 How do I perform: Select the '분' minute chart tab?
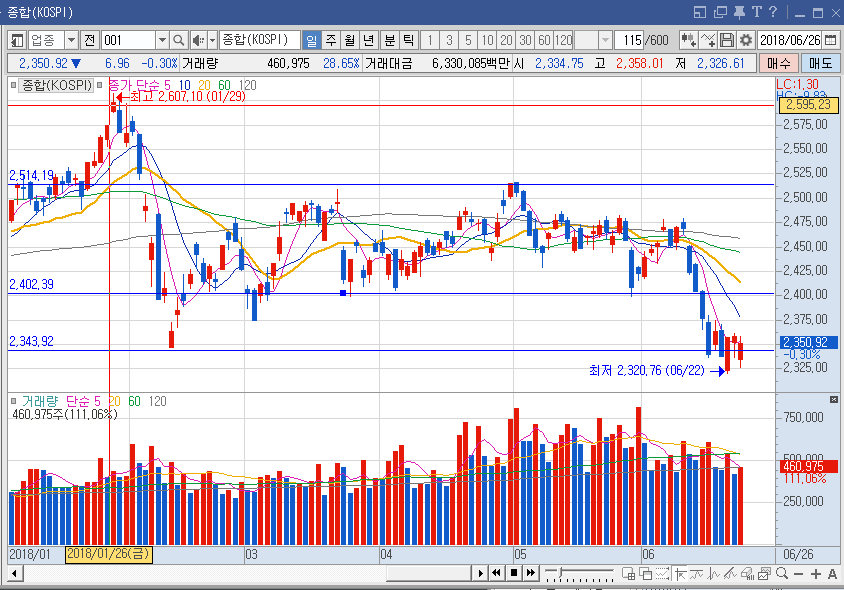[x=388, y=40]
